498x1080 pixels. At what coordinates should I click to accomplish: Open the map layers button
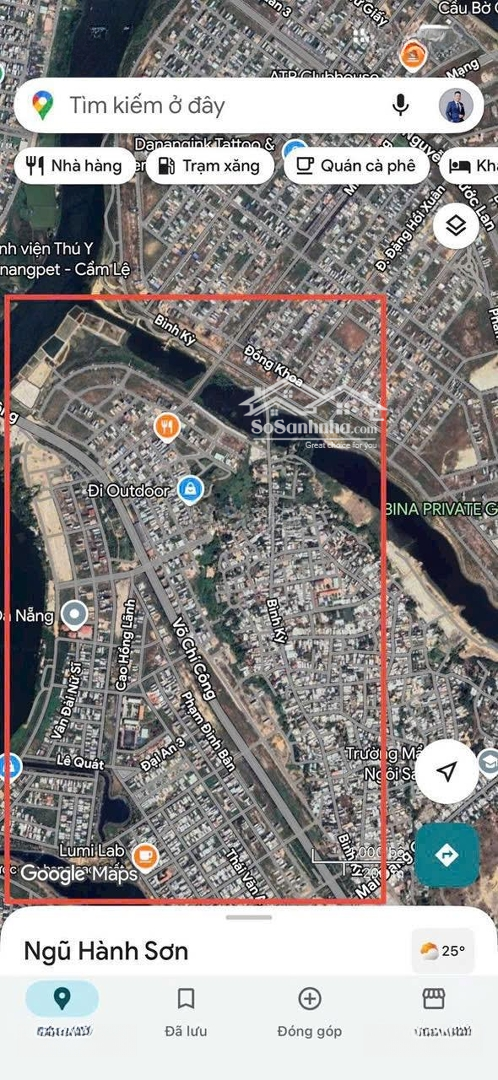(x=456, y=226)
